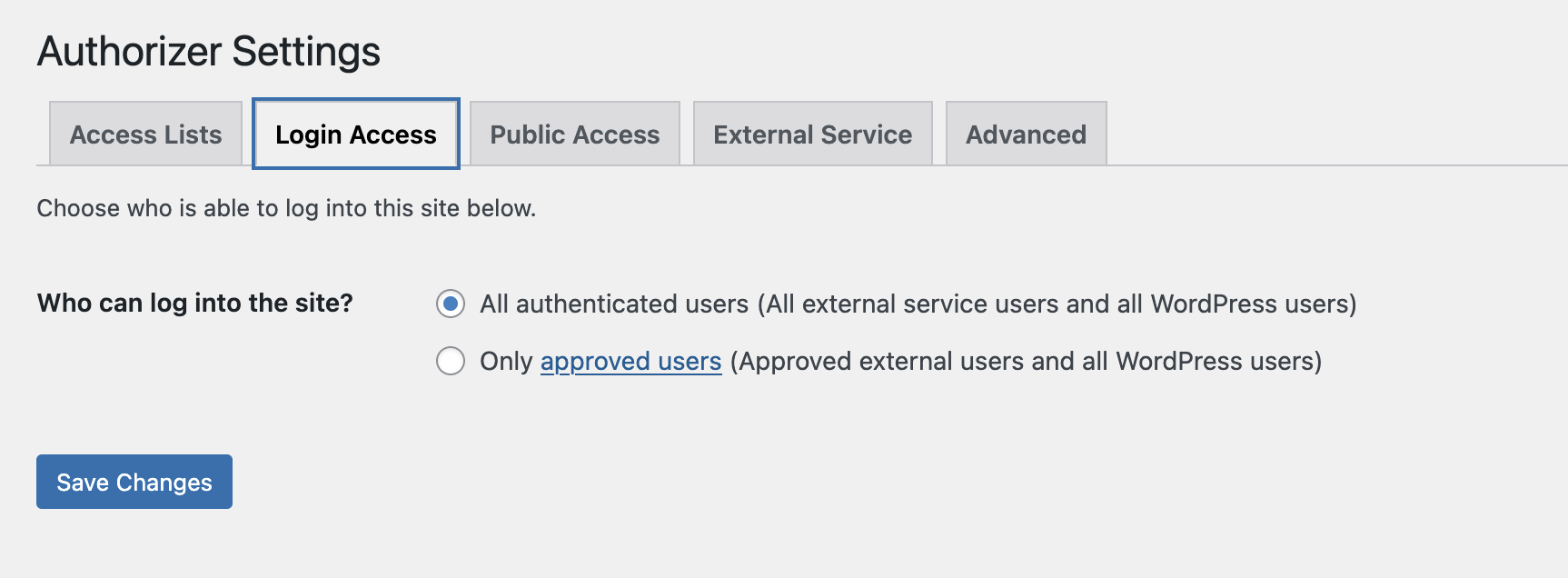
Task: Select the All authenticated users radio button
Action: tap(451, 304)
